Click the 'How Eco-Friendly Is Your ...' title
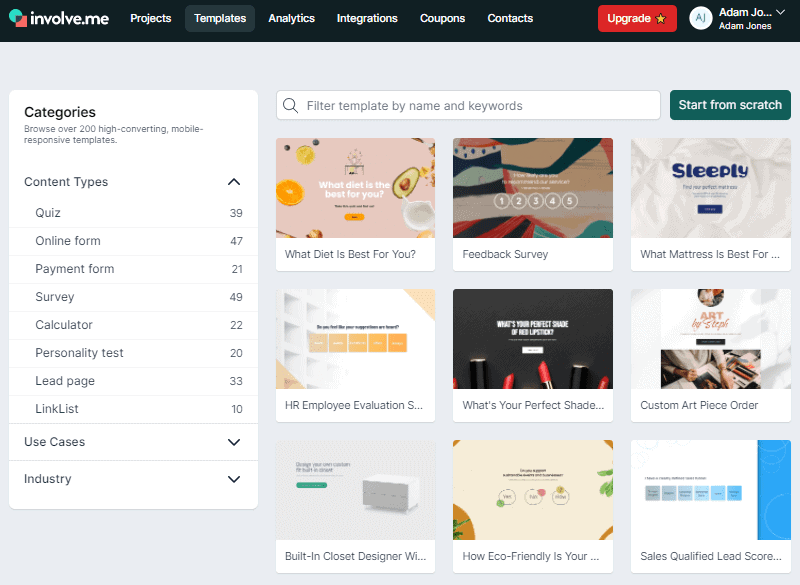800x585 pixels. point(531,556)
